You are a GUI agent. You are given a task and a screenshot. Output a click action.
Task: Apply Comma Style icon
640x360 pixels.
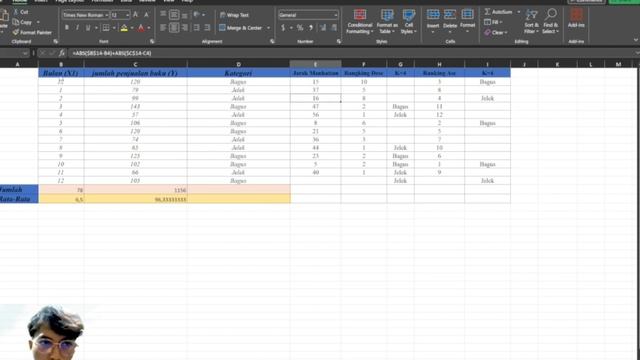pos(311,28)
